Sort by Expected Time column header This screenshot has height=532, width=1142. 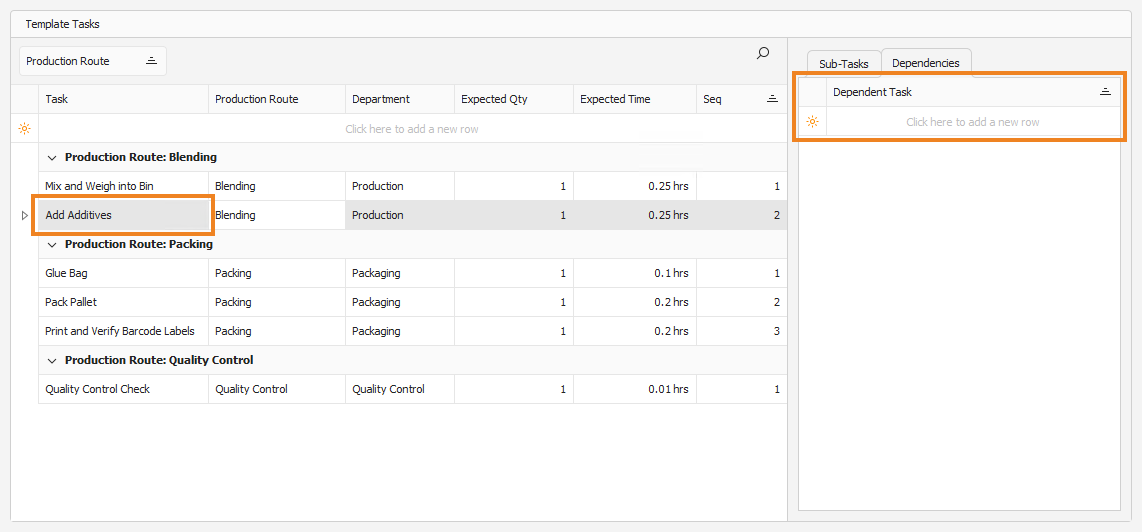(x=635, y=99)
